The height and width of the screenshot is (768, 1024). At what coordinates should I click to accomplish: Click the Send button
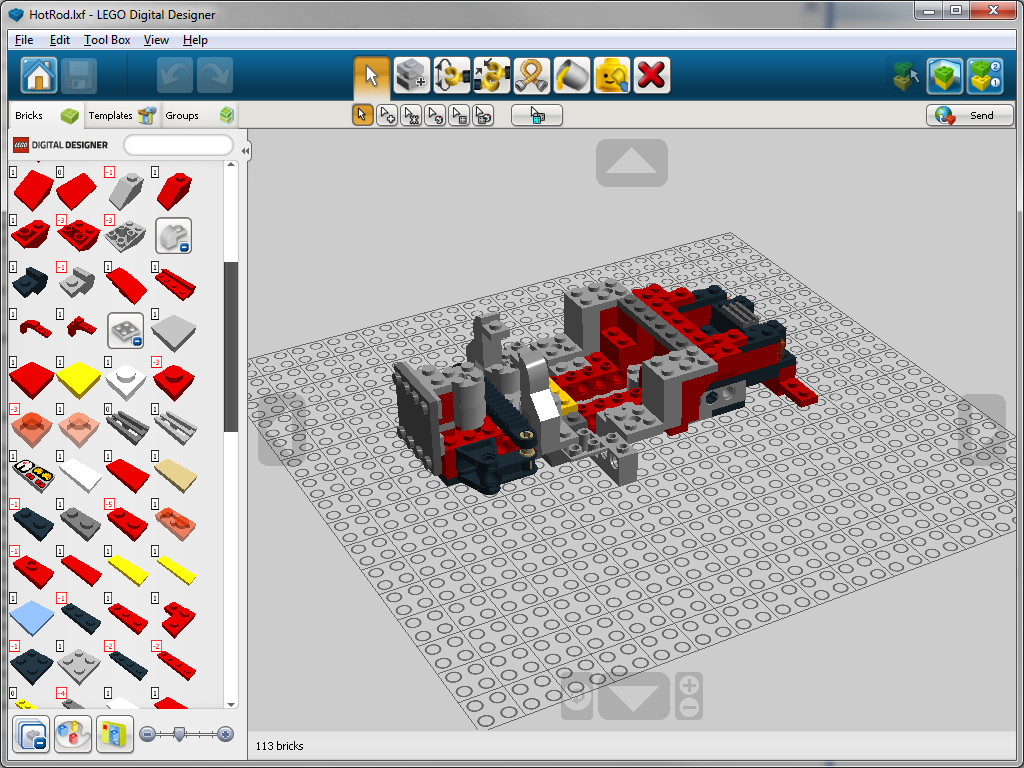969,116
